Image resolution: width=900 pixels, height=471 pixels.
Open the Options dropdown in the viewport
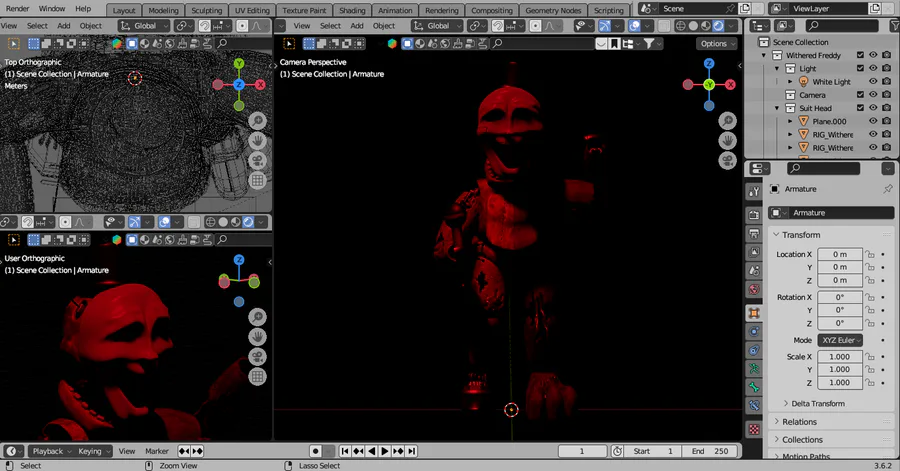coord(716,44)
